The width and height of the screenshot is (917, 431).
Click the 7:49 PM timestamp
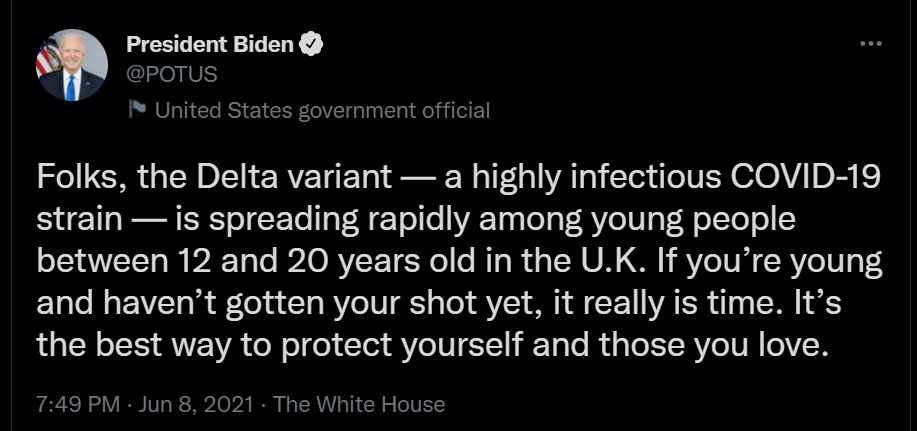(78, 404)
